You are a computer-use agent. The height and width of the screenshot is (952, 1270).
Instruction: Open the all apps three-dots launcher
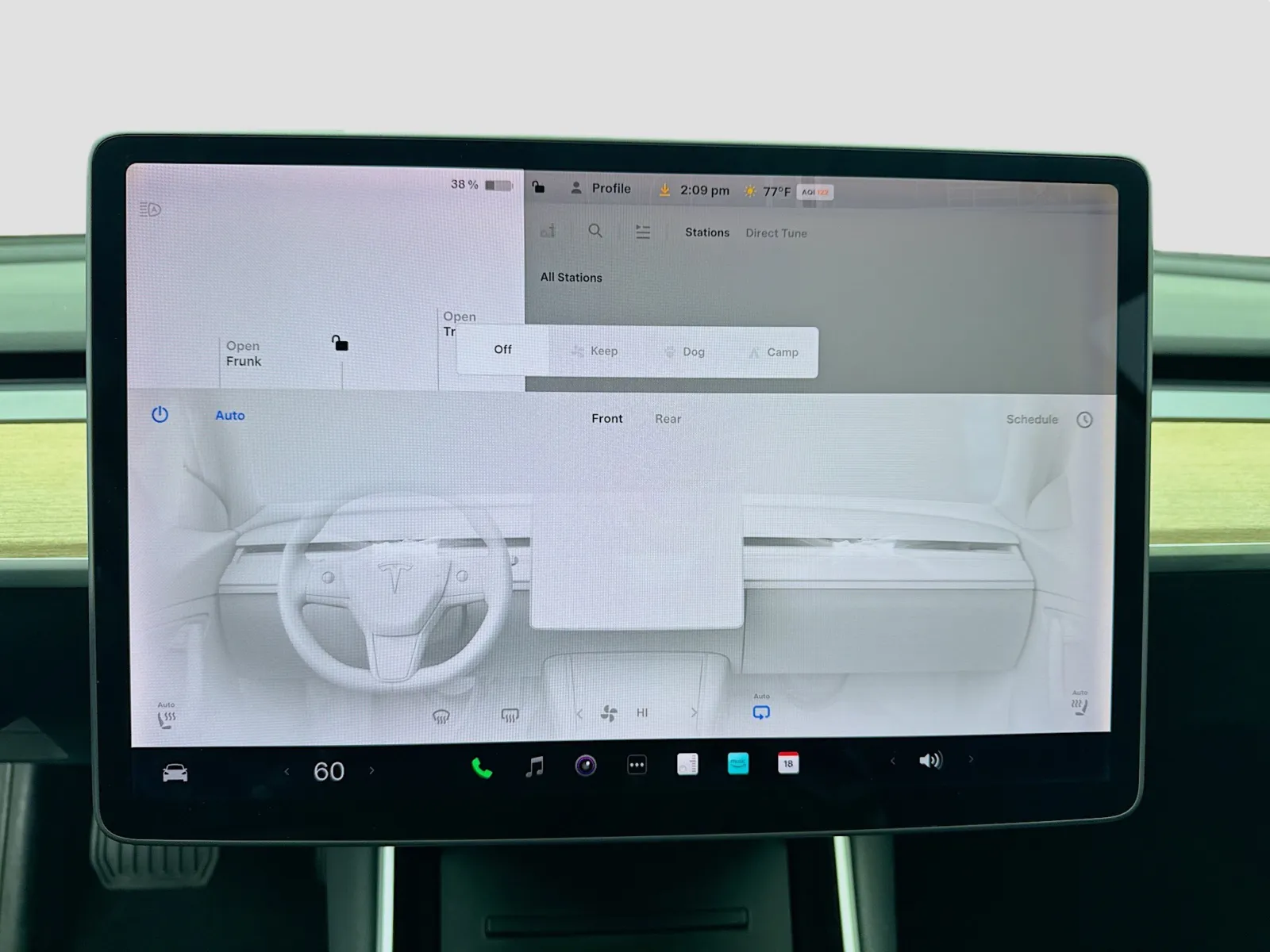point(637,765)
